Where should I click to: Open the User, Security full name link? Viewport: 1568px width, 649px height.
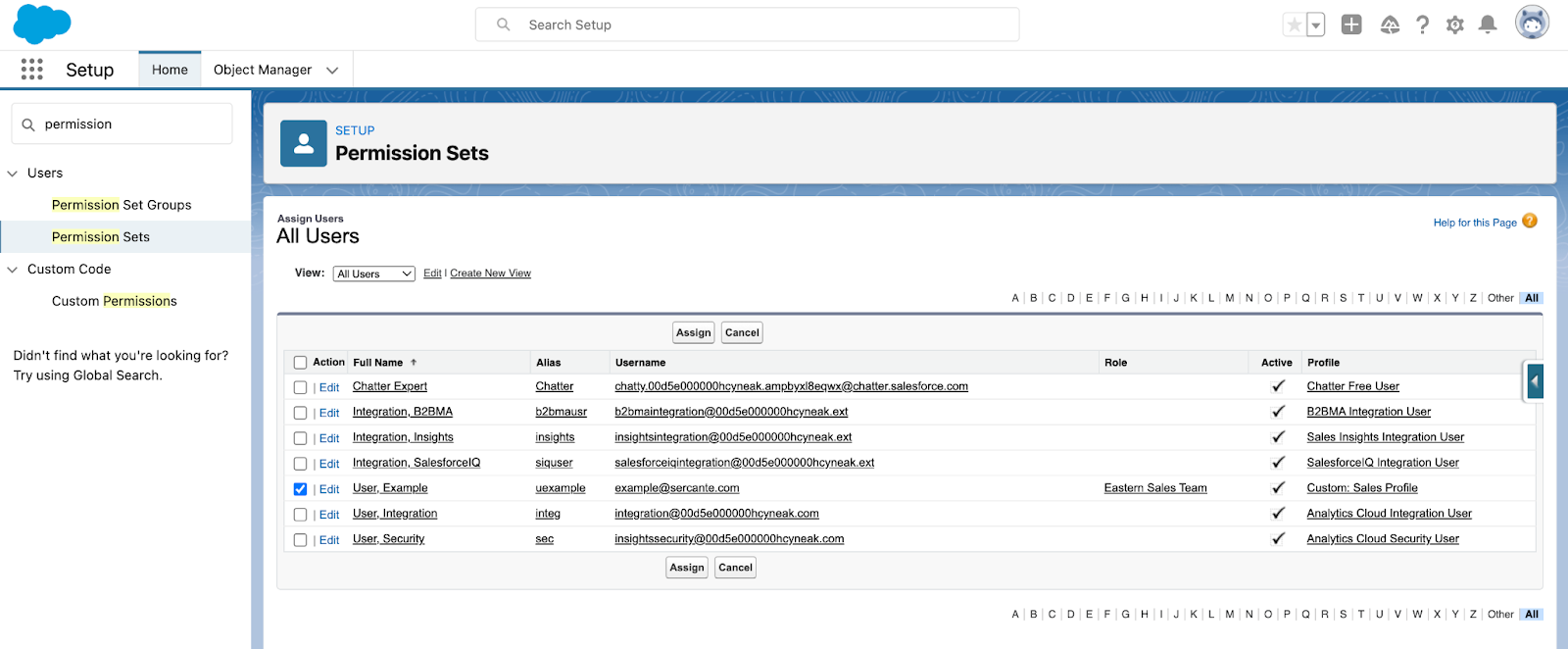389,539
